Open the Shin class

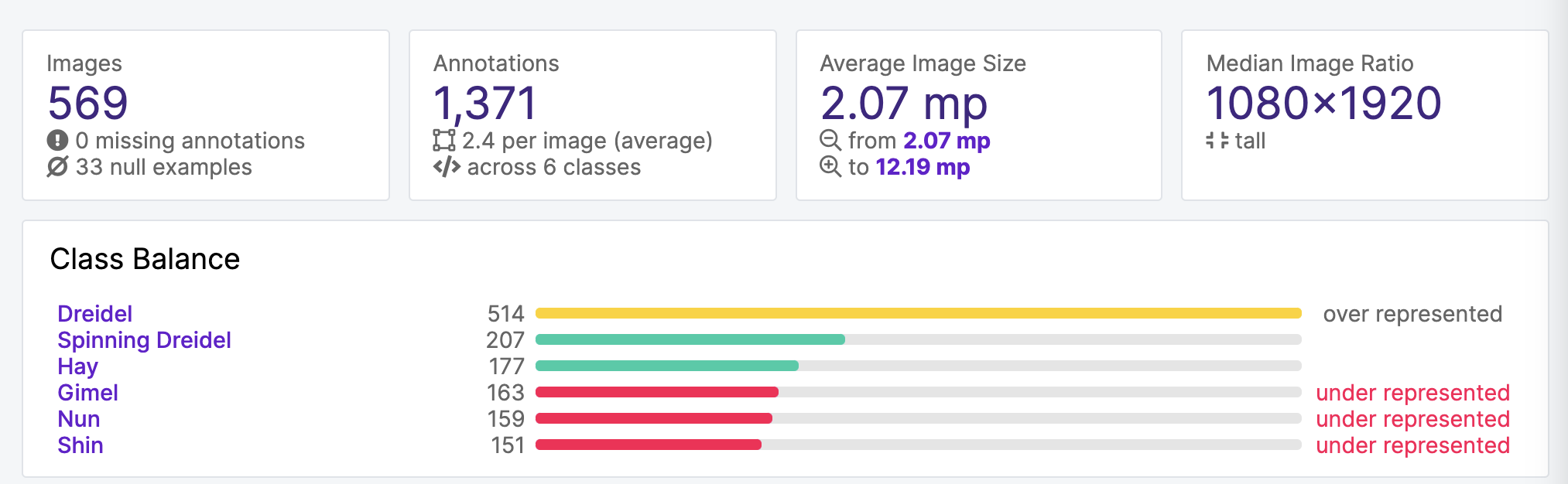(x=80, y=445)
